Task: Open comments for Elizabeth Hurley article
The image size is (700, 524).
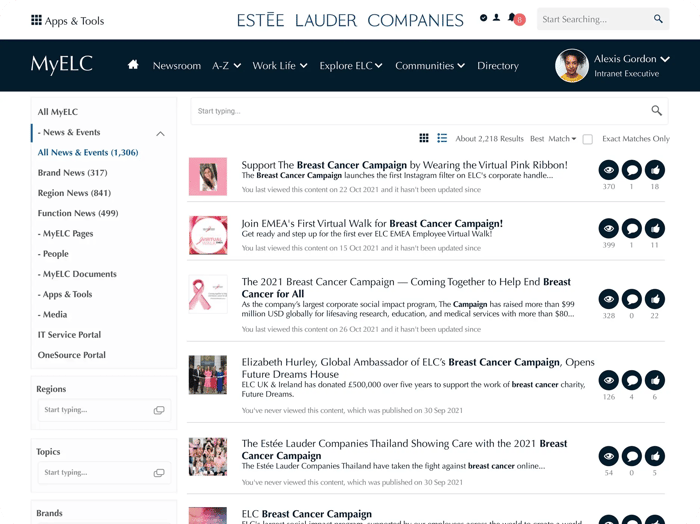Action: (x=632, y=380)
